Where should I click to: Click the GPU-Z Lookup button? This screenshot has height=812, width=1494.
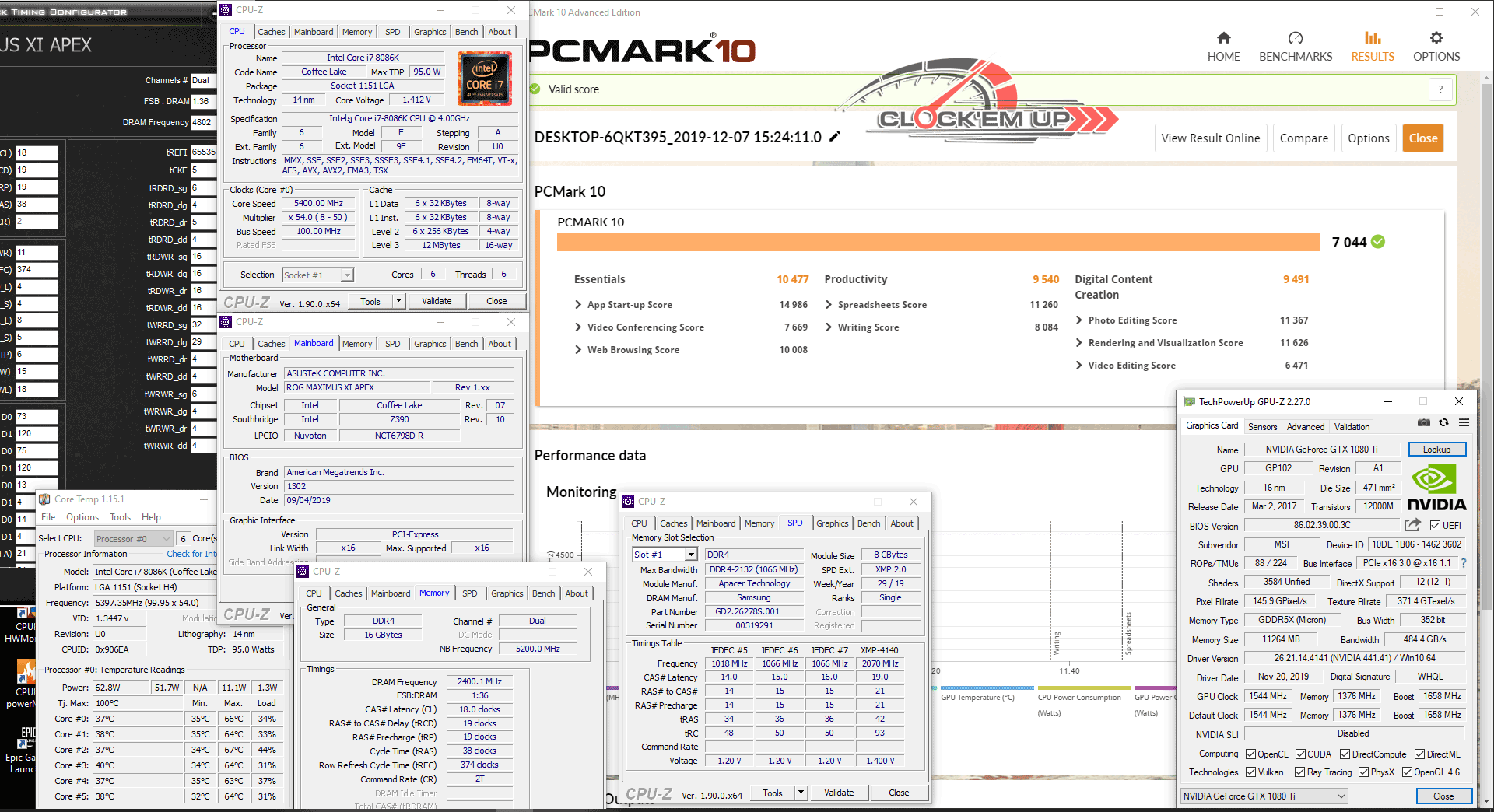click(x=1436, y=450)
